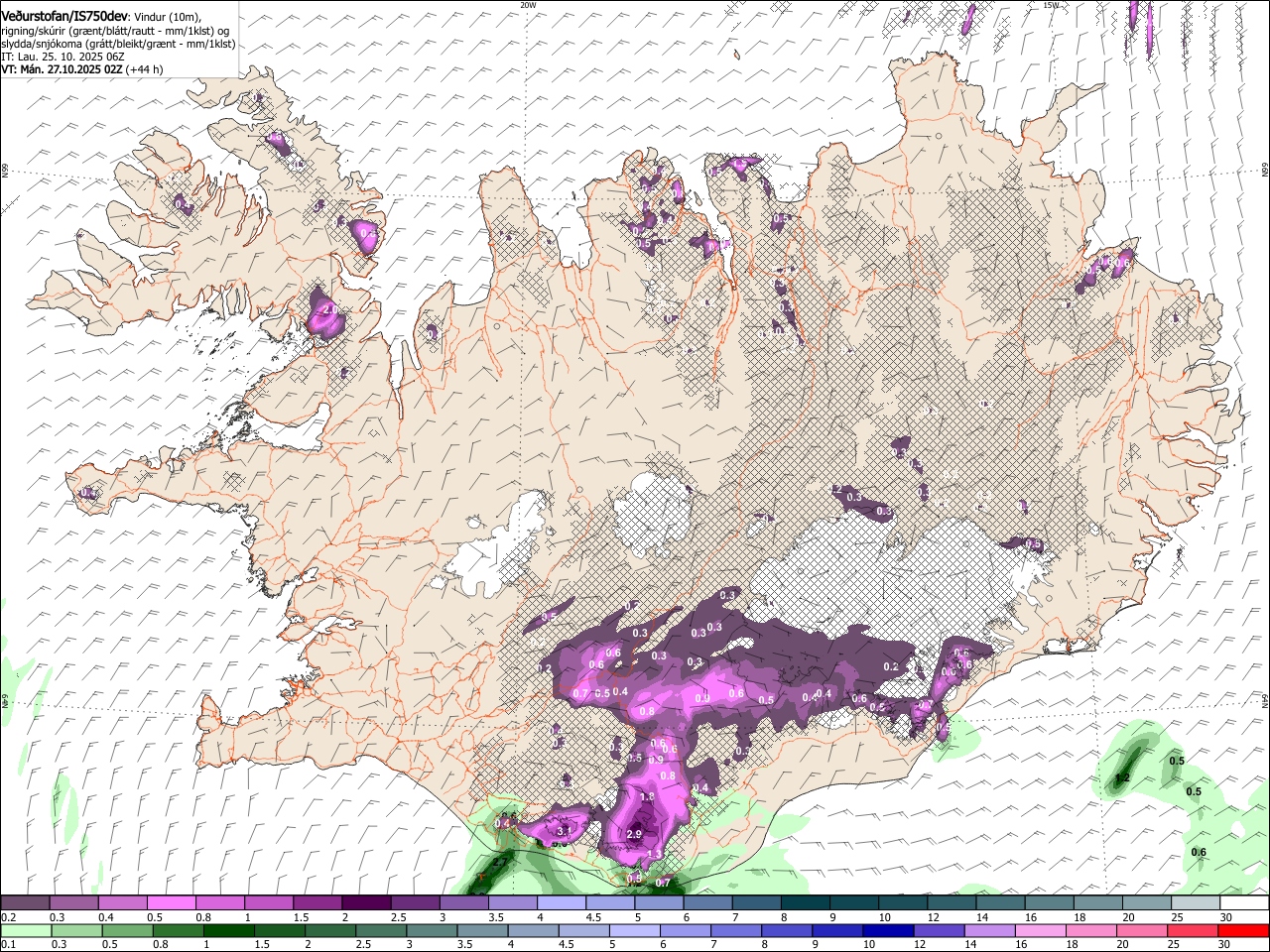
Task: Click the 'slydda/snjókoma' legend description line
Action: [x=118, y=44]
